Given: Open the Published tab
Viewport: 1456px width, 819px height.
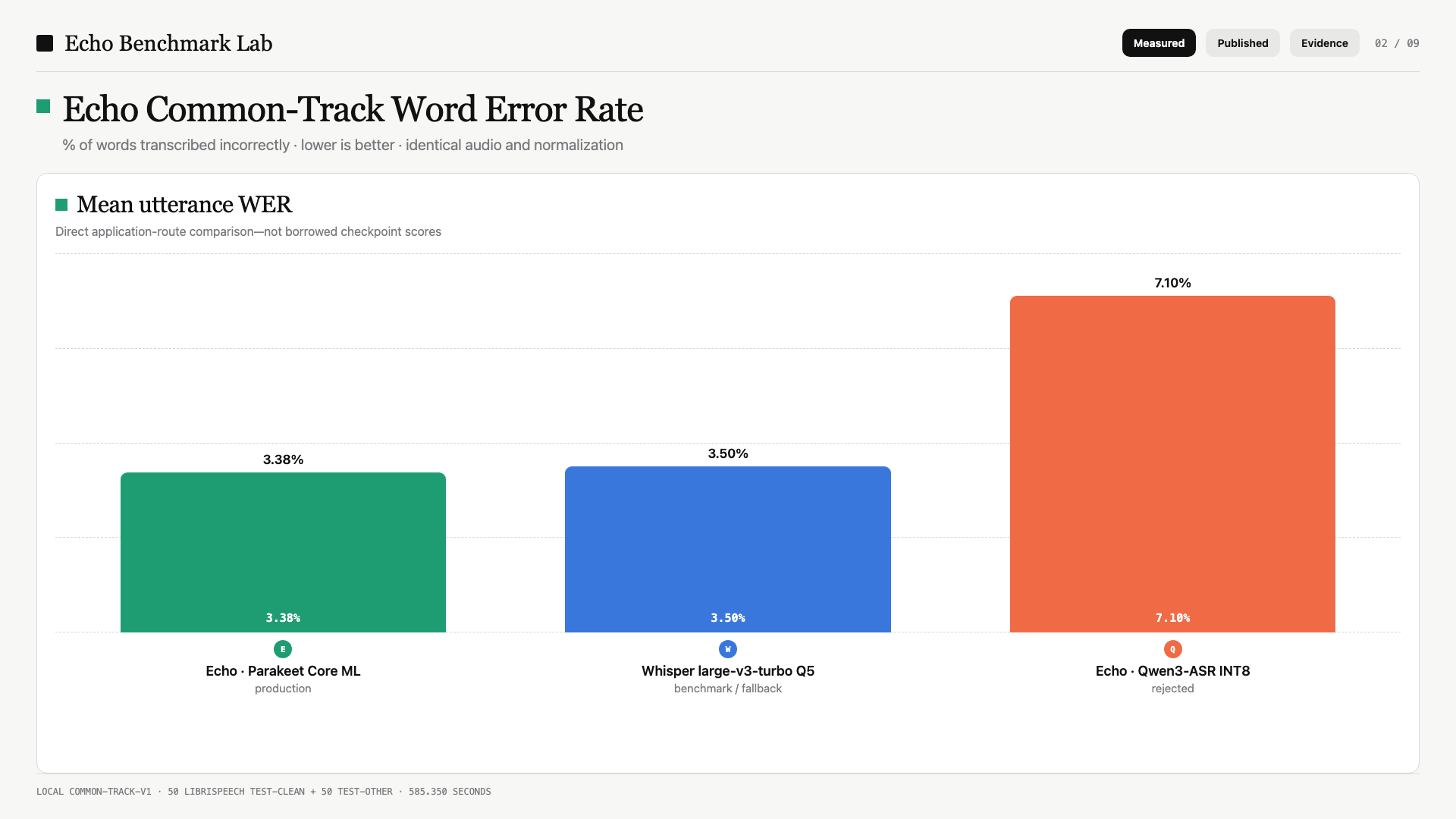Looking at the screenshot, I should click(1243, 43).
